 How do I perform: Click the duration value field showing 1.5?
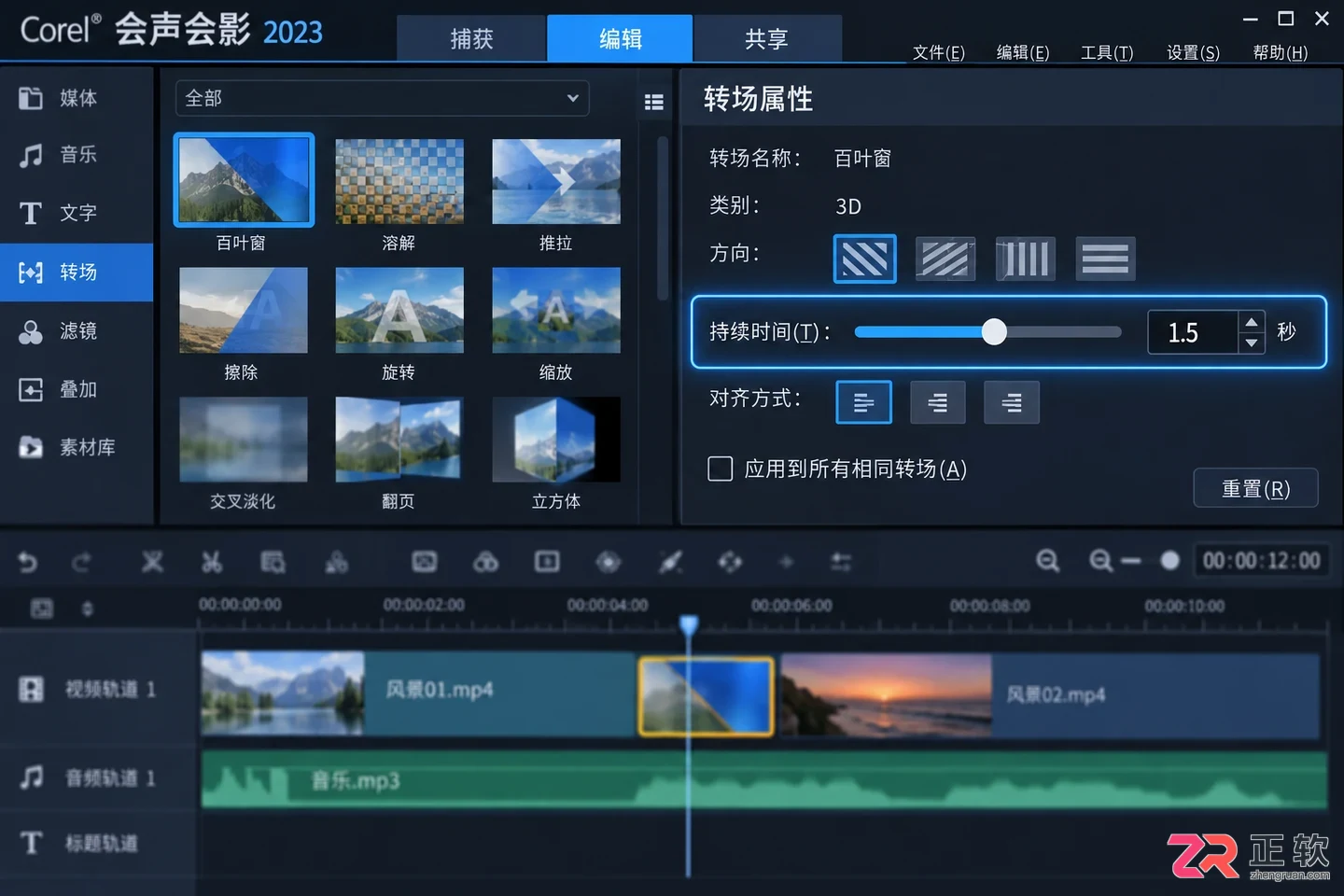pos(1193,332)
